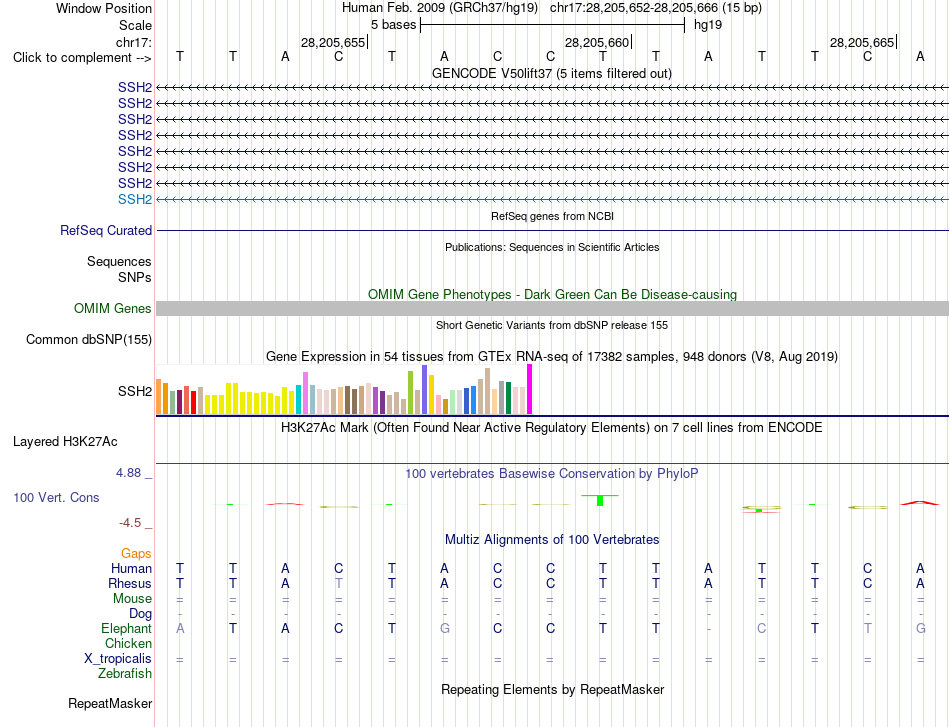
Task: Click the Layered H3K27Ac track label
Action: click(65, 442)
